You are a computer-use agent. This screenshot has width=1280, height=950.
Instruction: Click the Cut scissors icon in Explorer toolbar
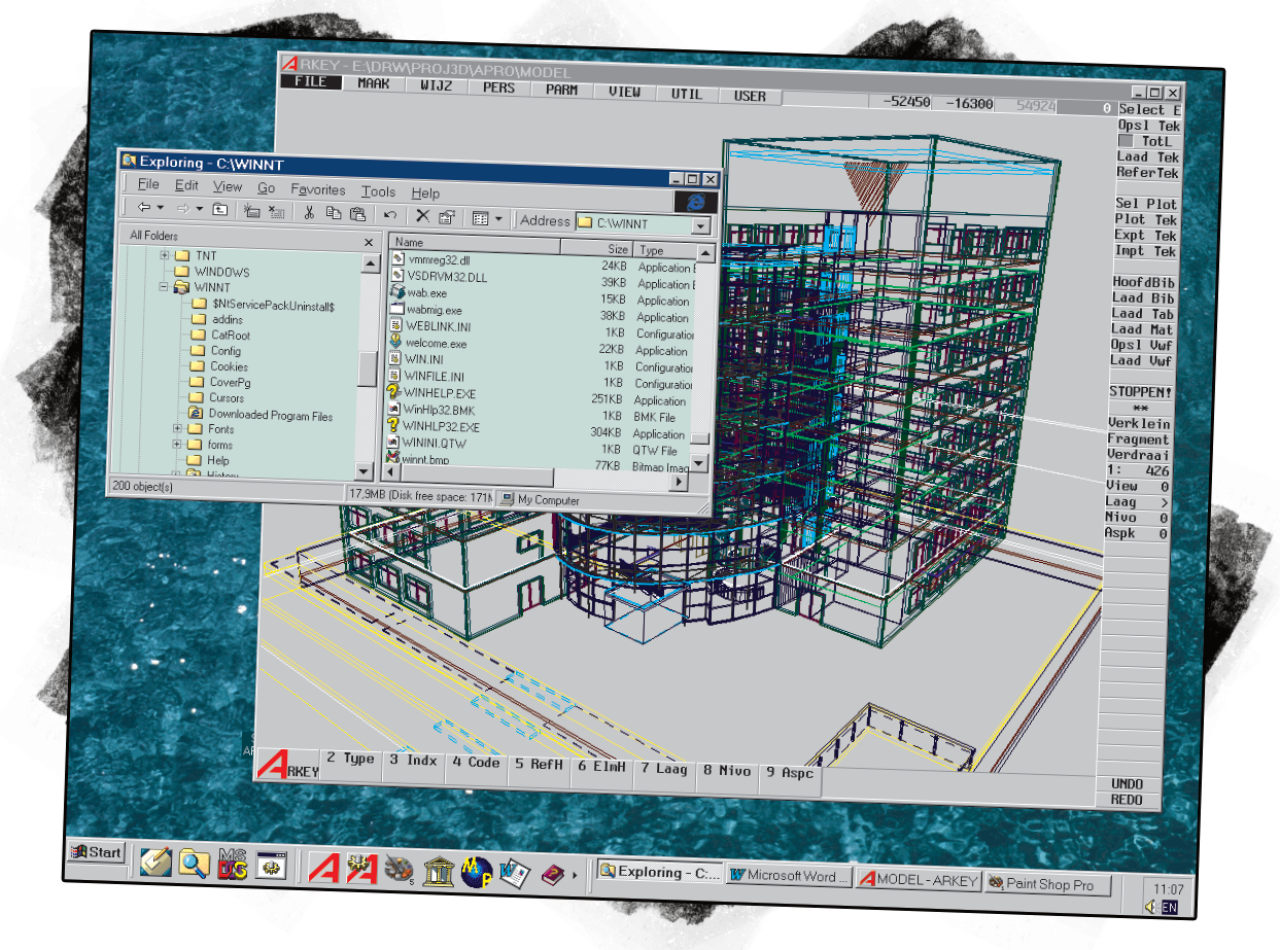pyautogui.click(x=309, y=213)
